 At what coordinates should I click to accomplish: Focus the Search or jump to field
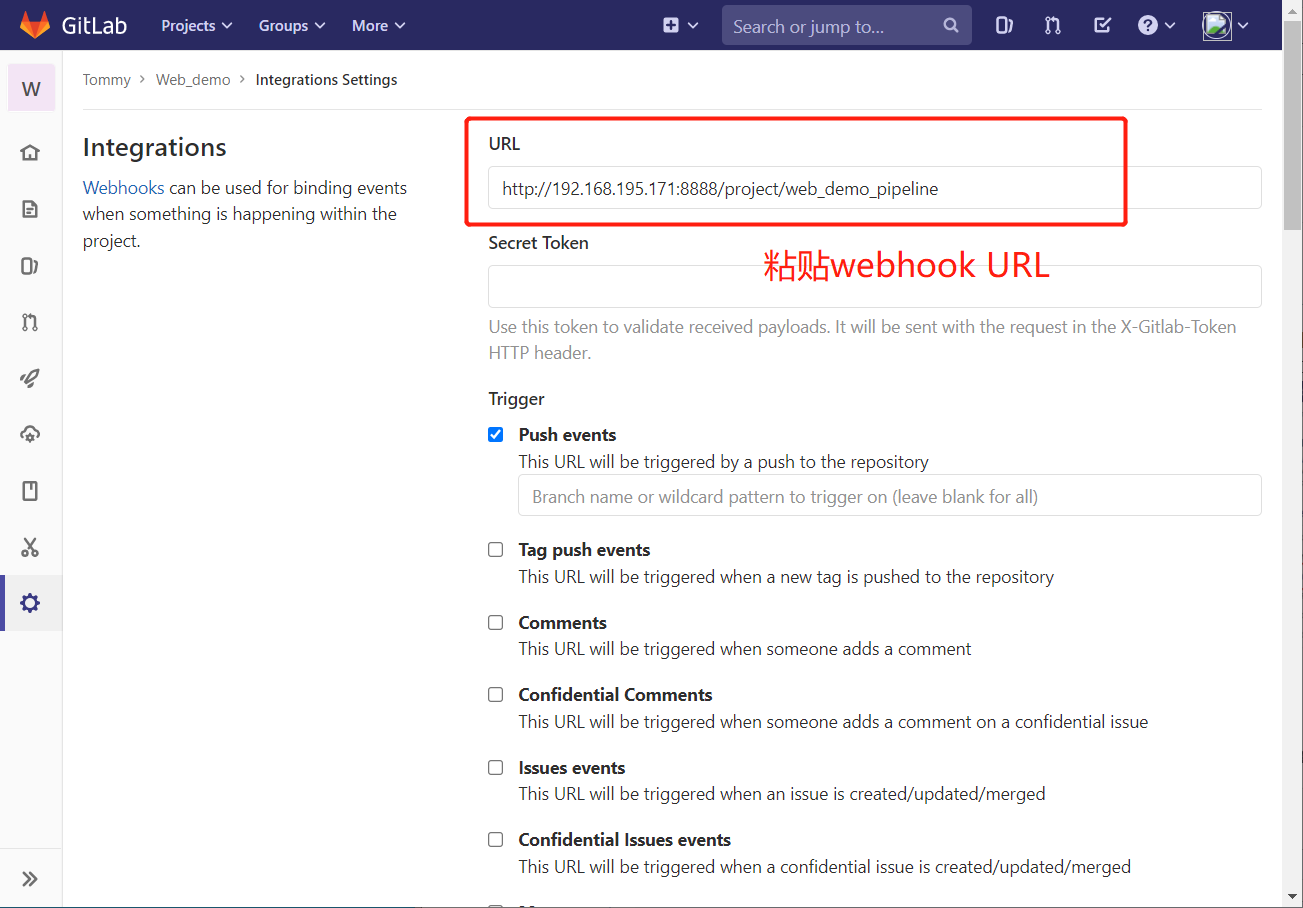tap(846, 26)
